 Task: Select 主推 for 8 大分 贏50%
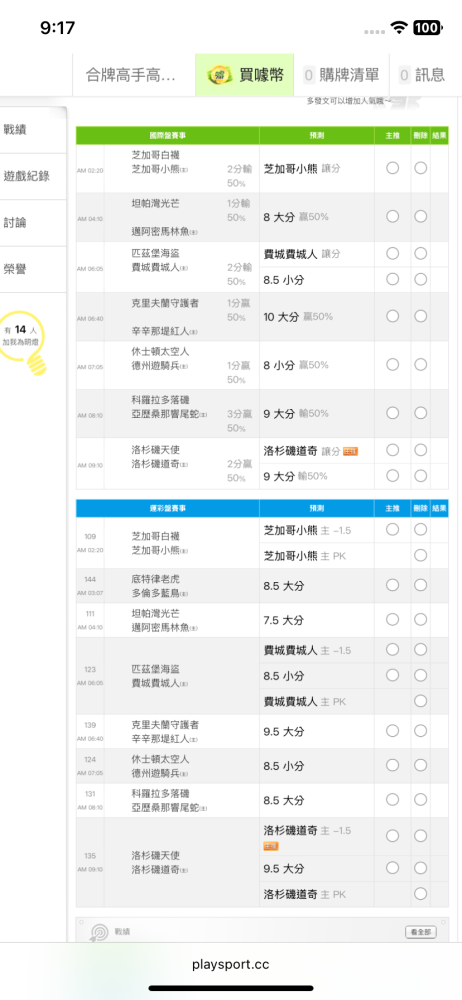[392, 216]
